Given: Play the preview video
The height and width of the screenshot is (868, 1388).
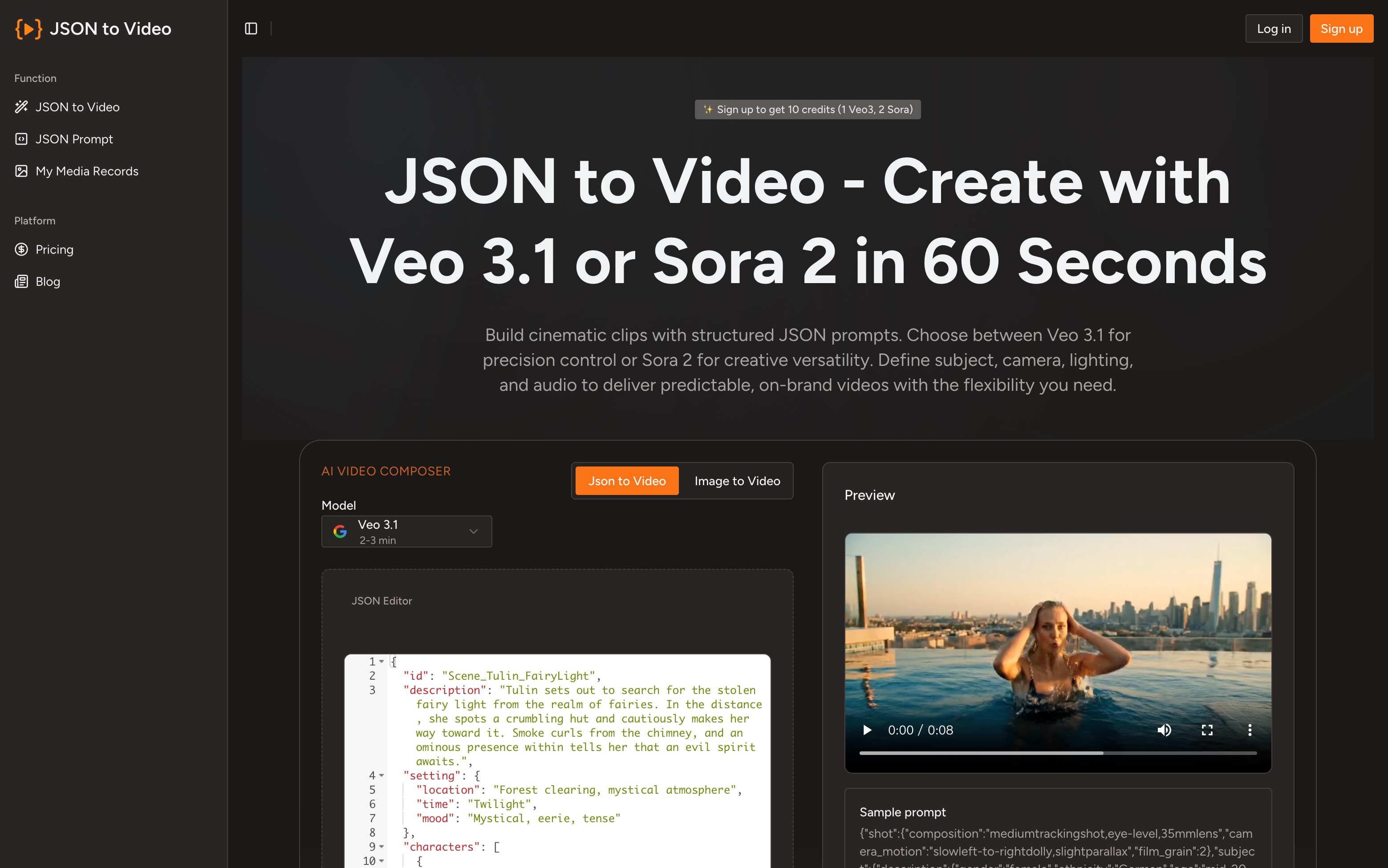Looking at the screenshot, I should pos(867,730).
